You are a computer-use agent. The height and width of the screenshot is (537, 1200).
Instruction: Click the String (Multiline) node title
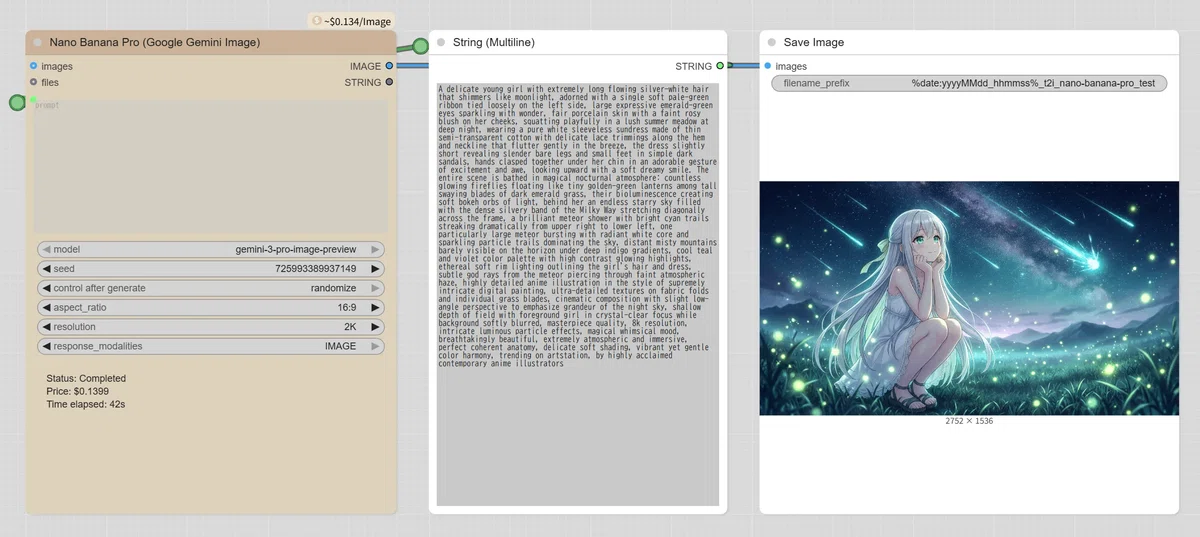coord(494,43)
